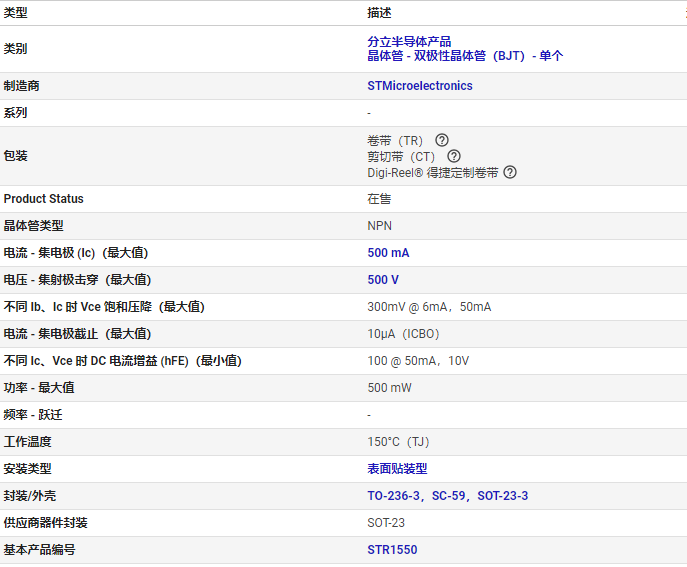Click help icon next to 剪切带 (CT)

pyautogui.click(x=454, y=156)
